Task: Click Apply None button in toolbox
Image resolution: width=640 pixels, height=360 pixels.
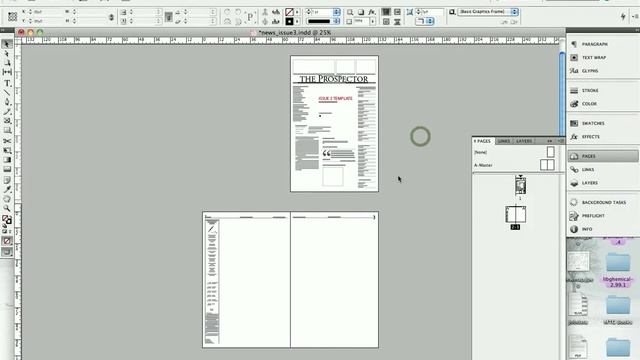Action: 7,241
